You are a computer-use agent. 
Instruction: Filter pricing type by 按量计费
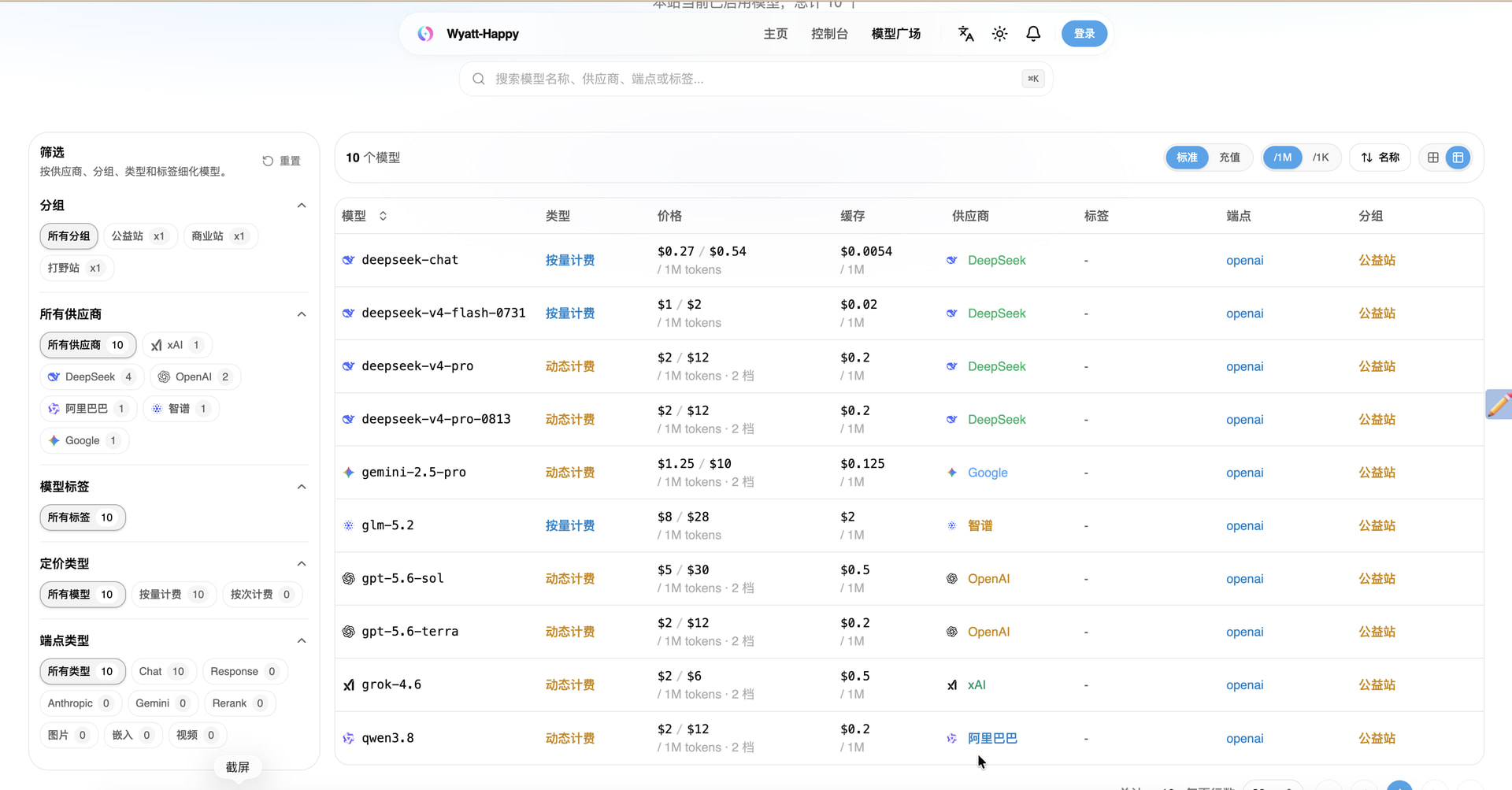(172, 595)
